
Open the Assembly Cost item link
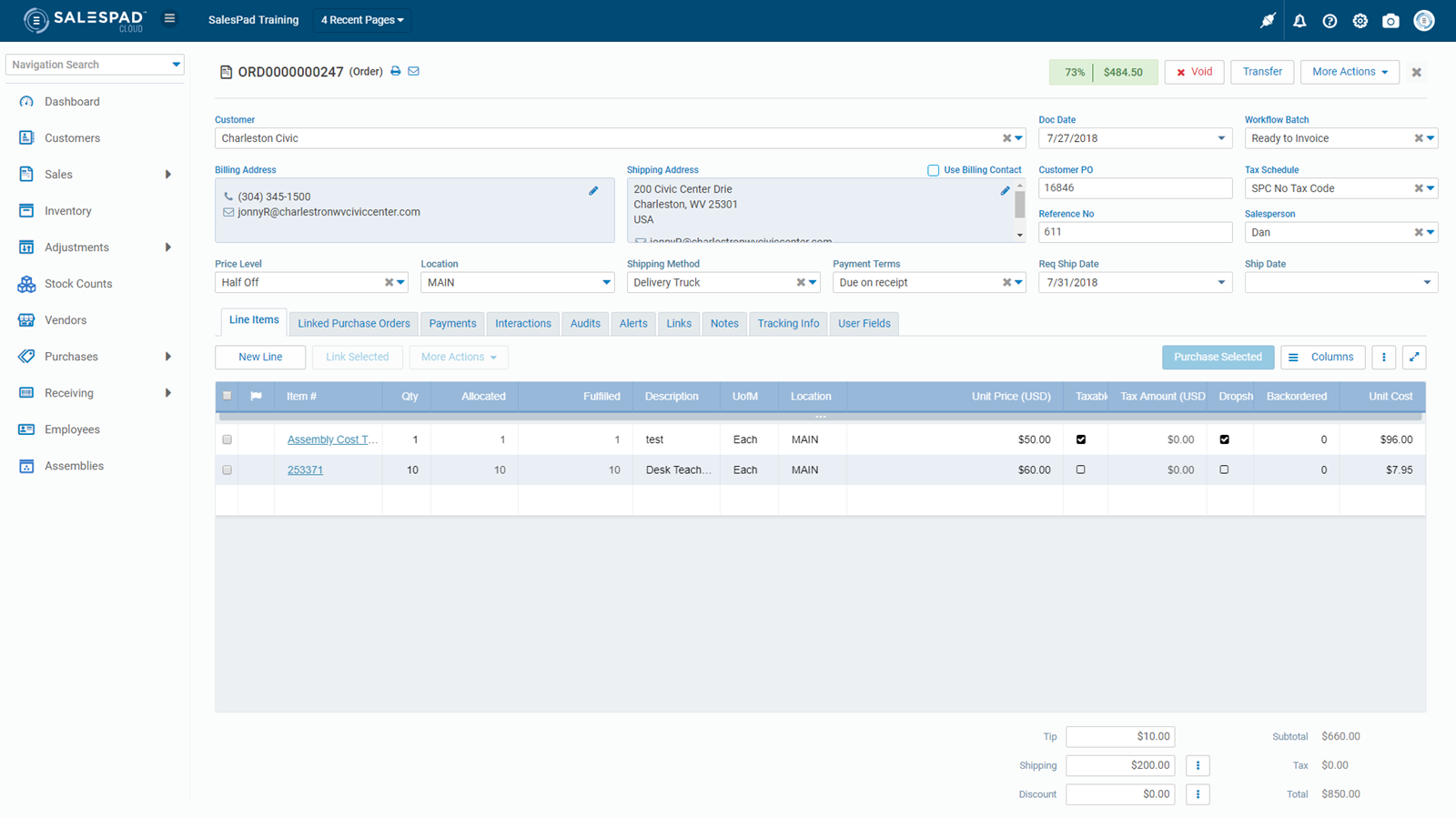[x=332, y=439]
